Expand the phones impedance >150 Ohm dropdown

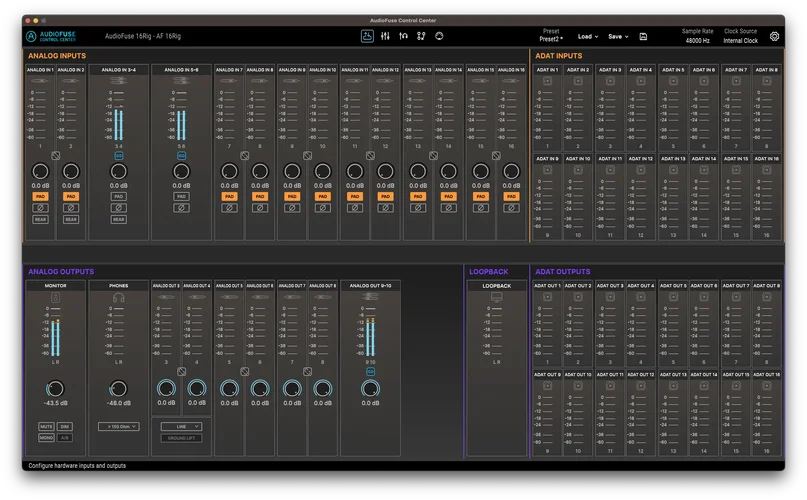pos(118,426)
